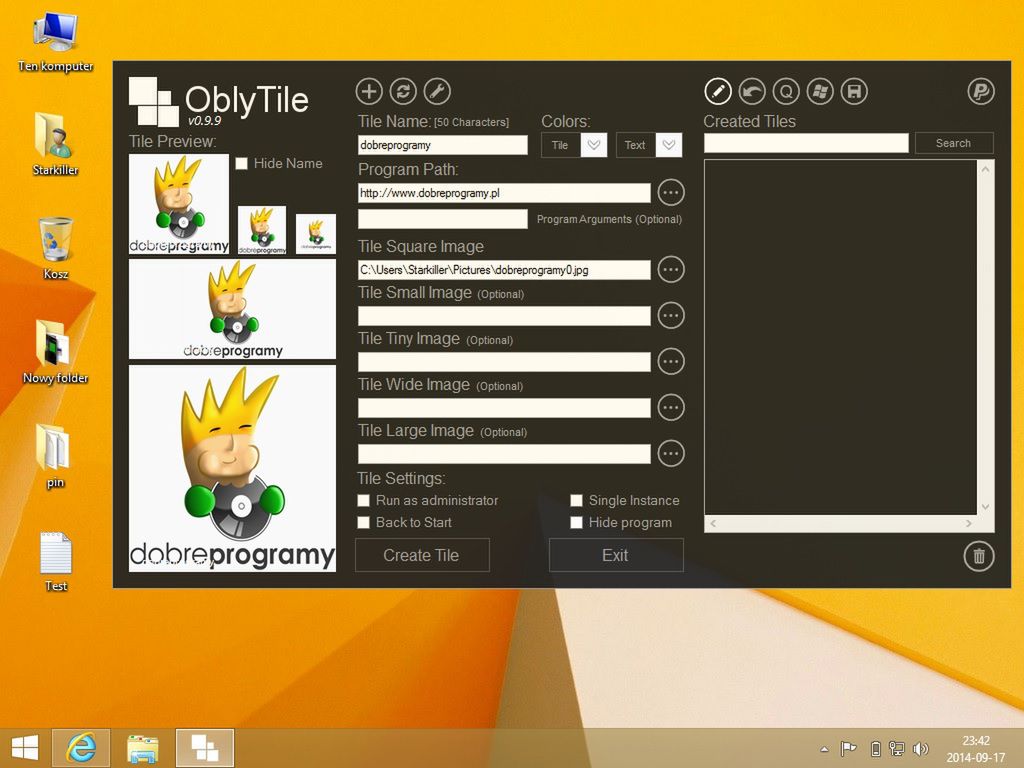The image size is (1024, 768).
Task: Check the Hide program option
Action: click(x=576, y=522)
